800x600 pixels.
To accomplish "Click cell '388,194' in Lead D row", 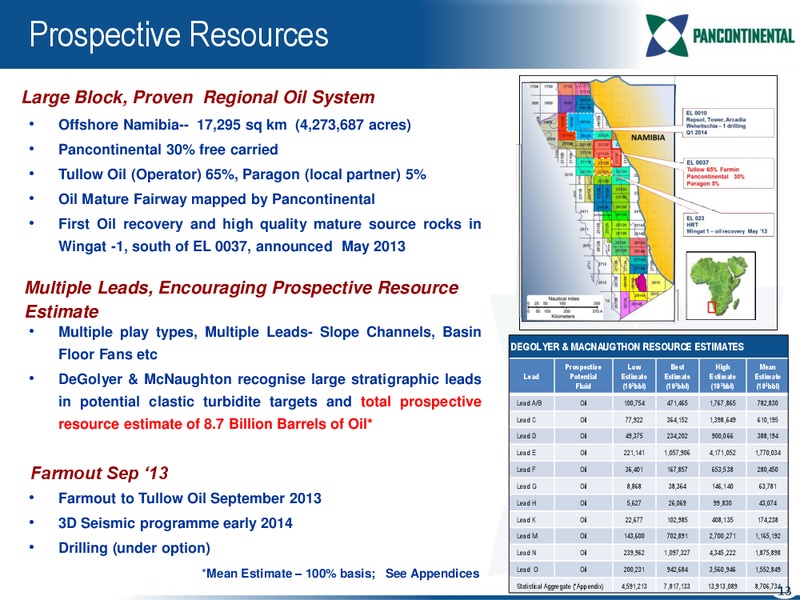I will (x=767, y=436).
